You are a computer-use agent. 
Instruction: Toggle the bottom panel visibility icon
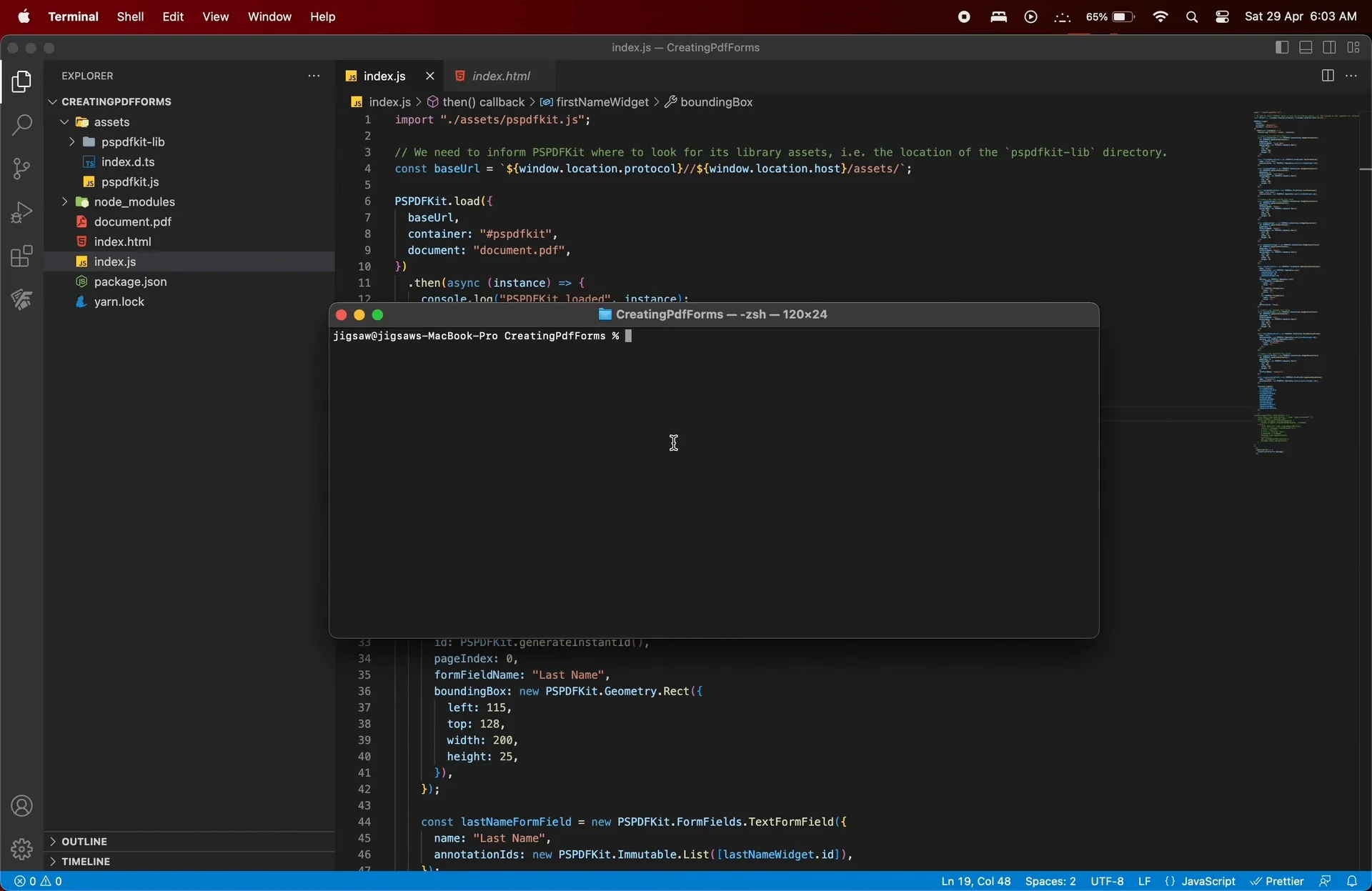(1306, 47)
